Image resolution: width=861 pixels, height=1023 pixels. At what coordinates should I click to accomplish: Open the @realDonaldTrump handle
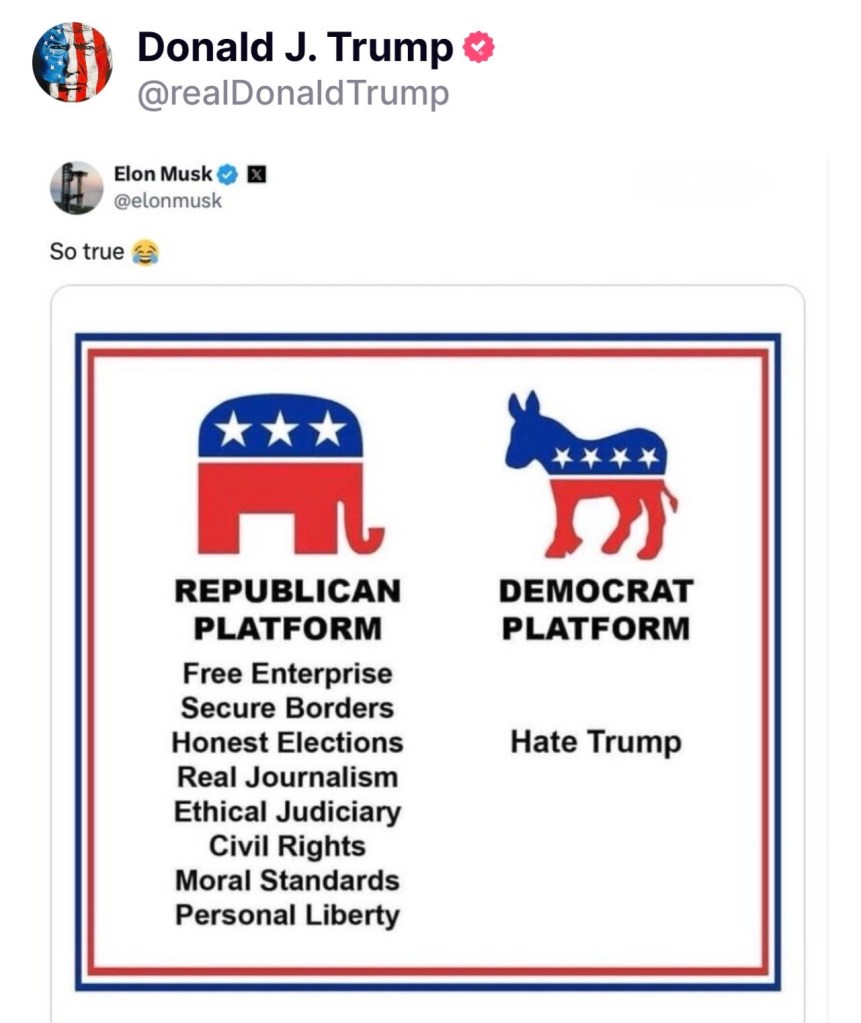point(292,94)
